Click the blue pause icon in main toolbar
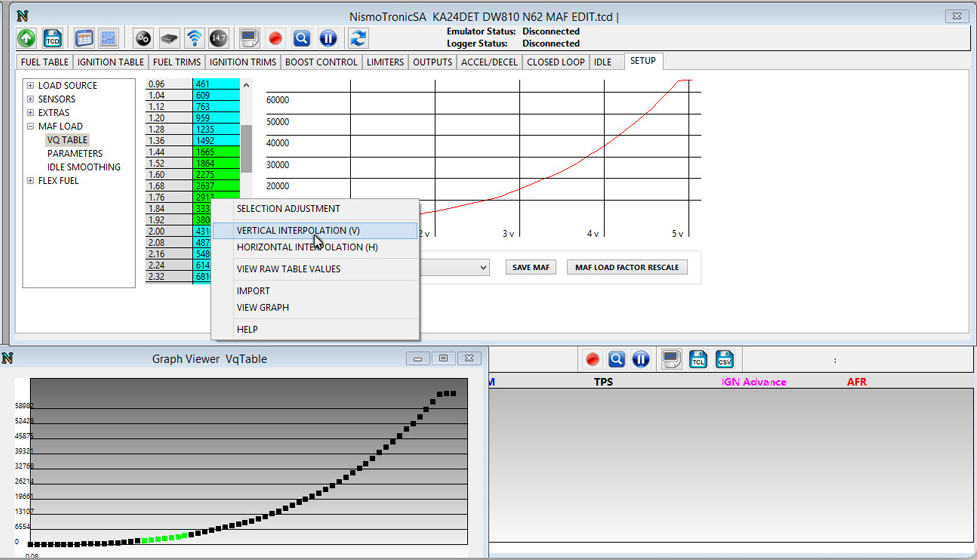This screenshot has width=977, height=560. click(x=328, y=39)
